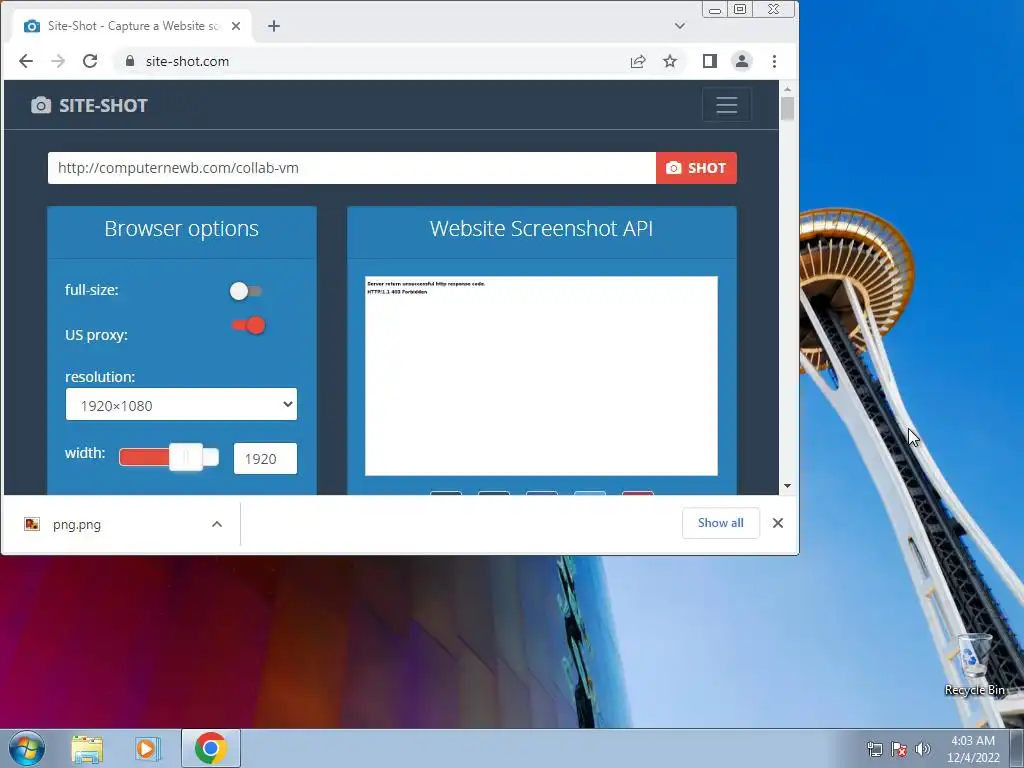Close the downloads bar
The height and width of the screenshot is (768, 1024).
[x=778, y=523]
